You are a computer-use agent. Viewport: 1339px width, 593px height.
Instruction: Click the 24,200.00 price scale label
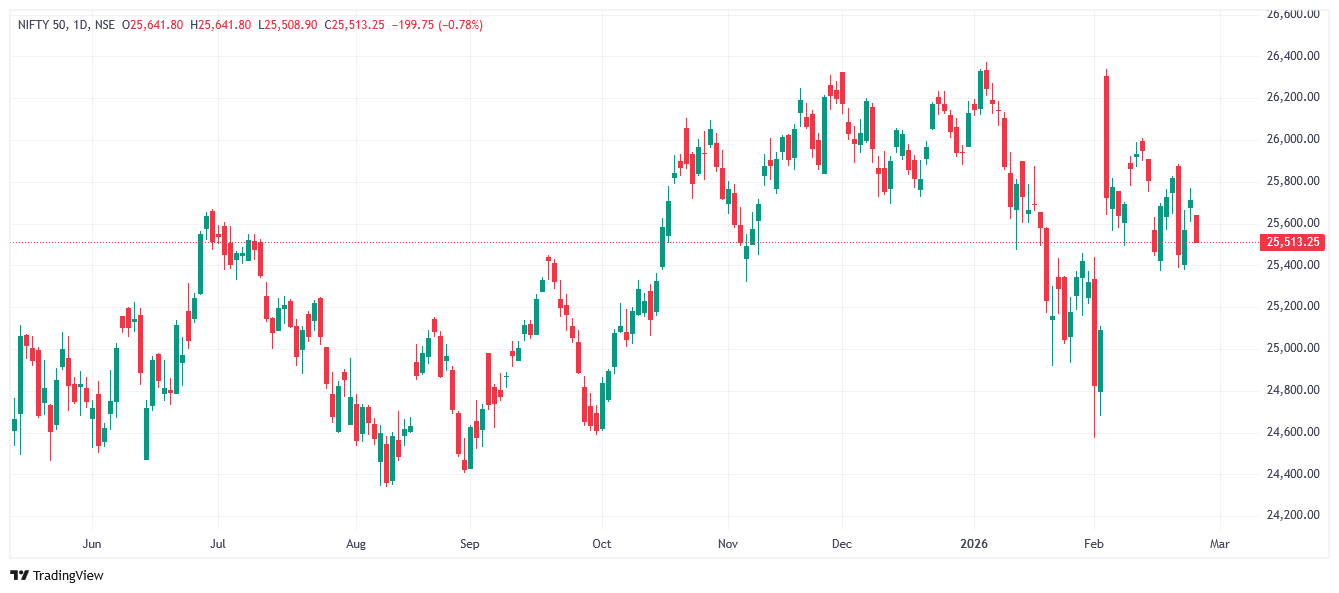point(1293,515)
